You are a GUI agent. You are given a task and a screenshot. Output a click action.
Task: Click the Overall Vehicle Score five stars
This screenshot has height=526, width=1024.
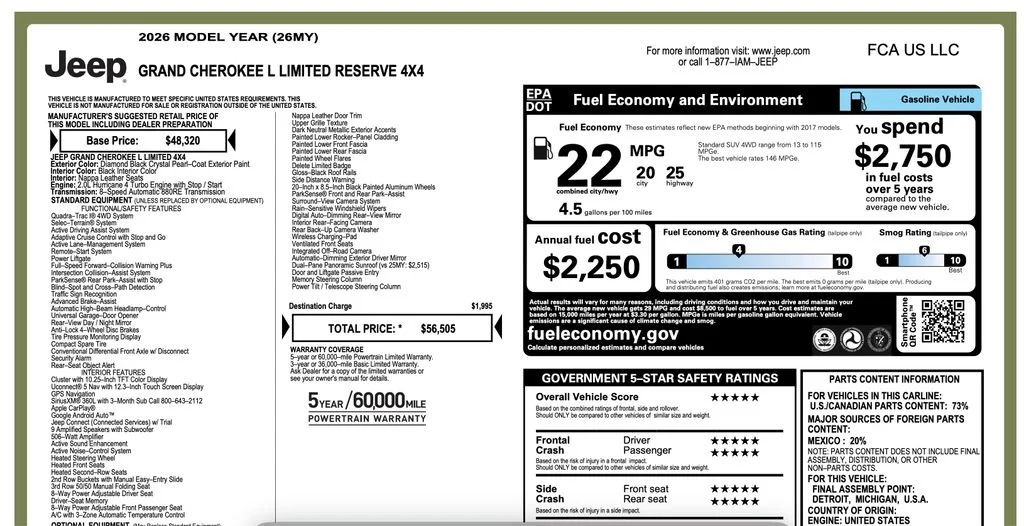point(735,397)
